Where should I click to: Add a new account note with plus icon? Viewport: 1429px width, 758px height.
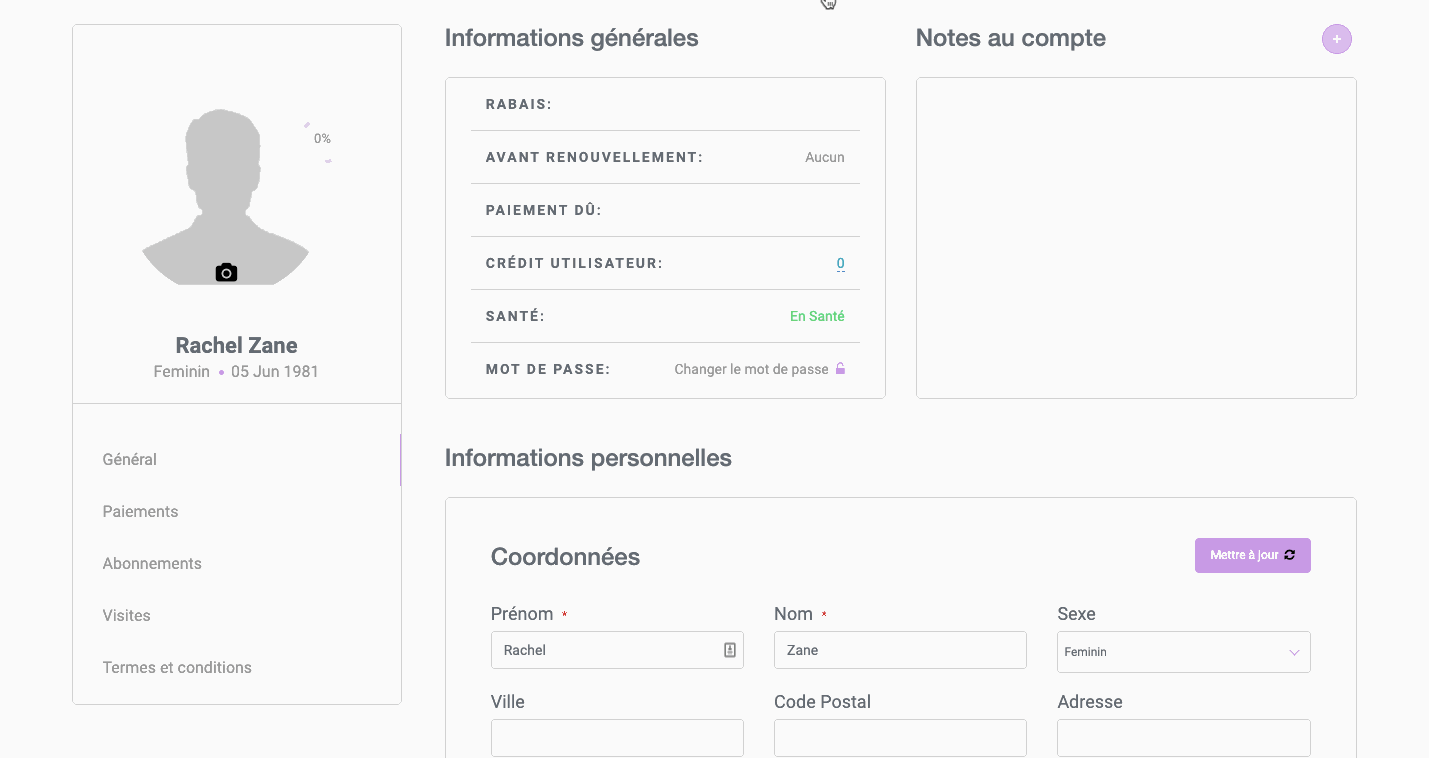pyautogui.click(x=1336, y=39)
